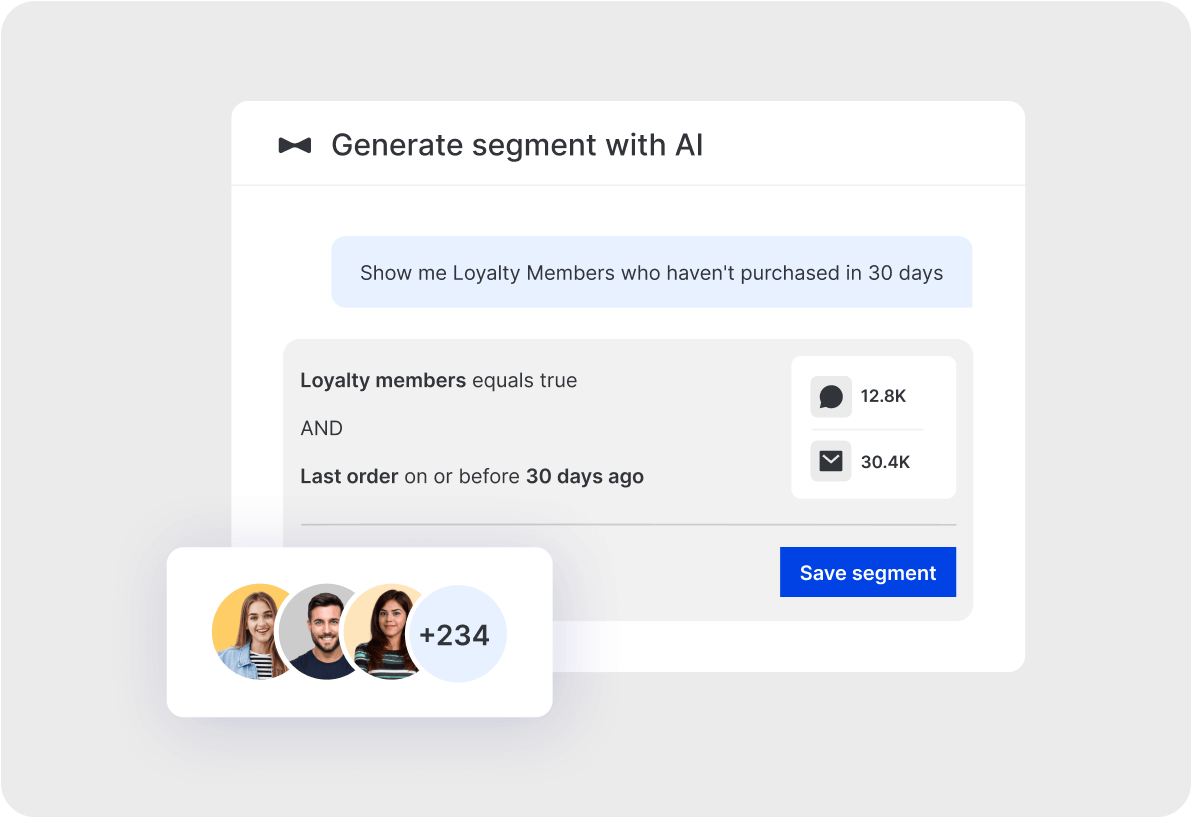The height and width of the screenshot is (817, 1191).
Task: Click the 12.8K SMS audience count
Action: tap(883, 396)
